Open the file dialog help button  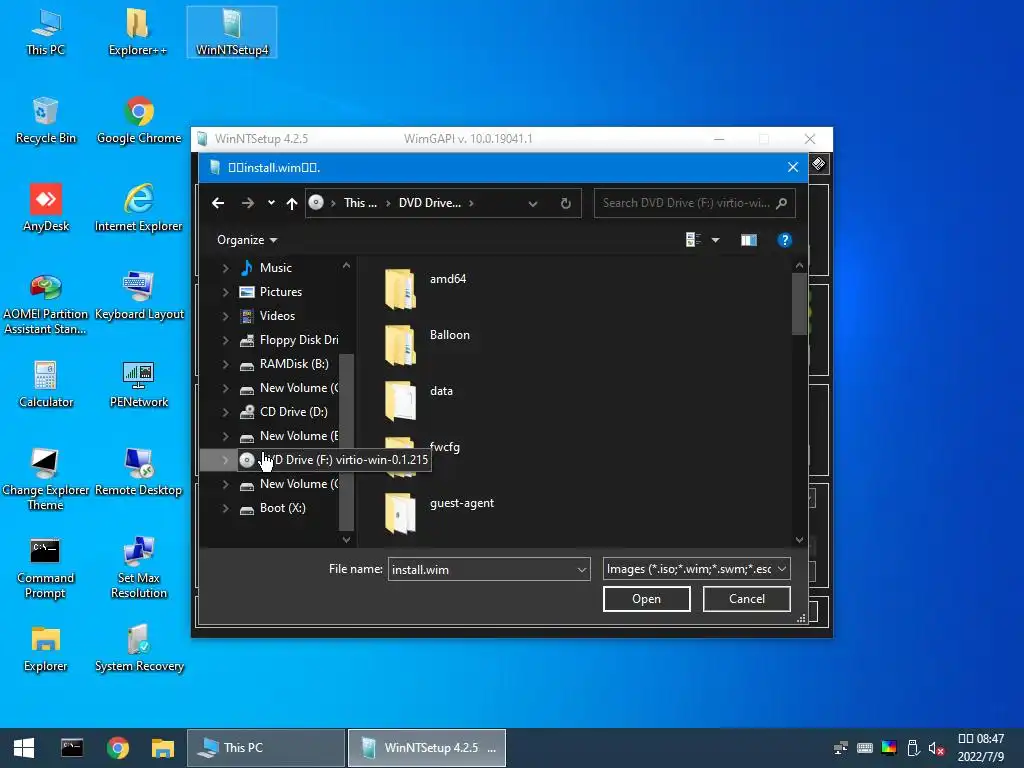pos(784,240)
